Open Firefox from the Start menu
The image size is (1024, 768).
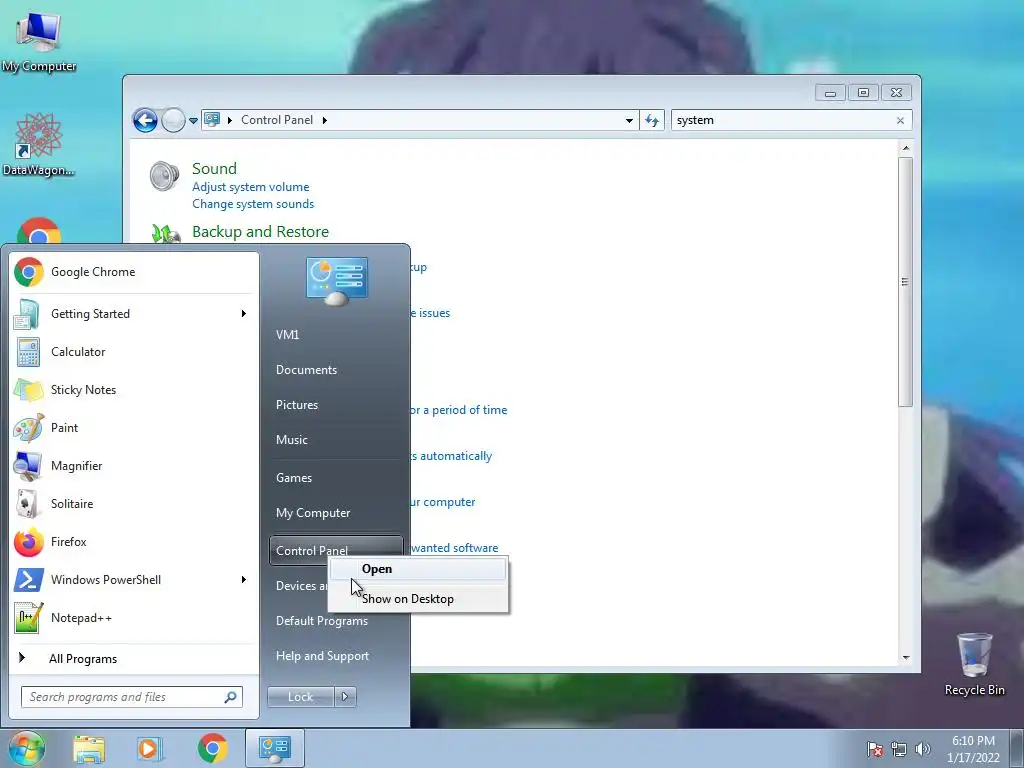click(134, 542)
